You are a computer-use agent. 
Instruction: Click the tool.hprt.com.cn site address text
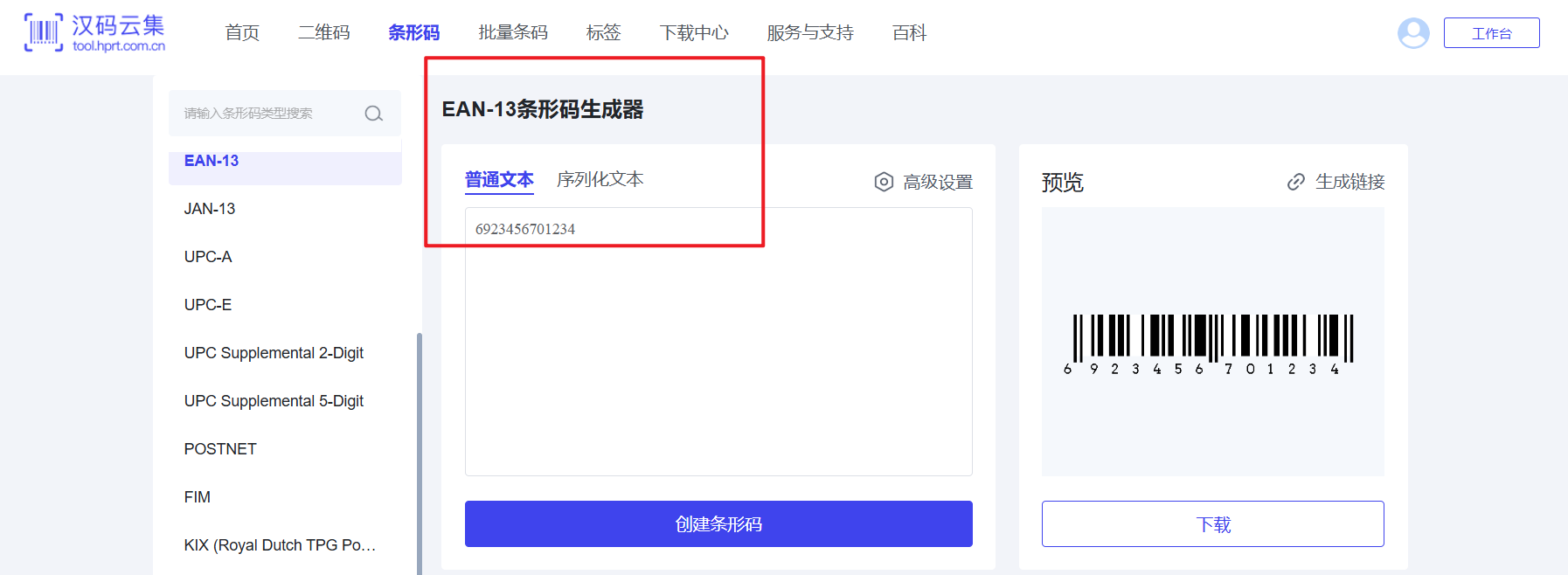coord(119,45)
